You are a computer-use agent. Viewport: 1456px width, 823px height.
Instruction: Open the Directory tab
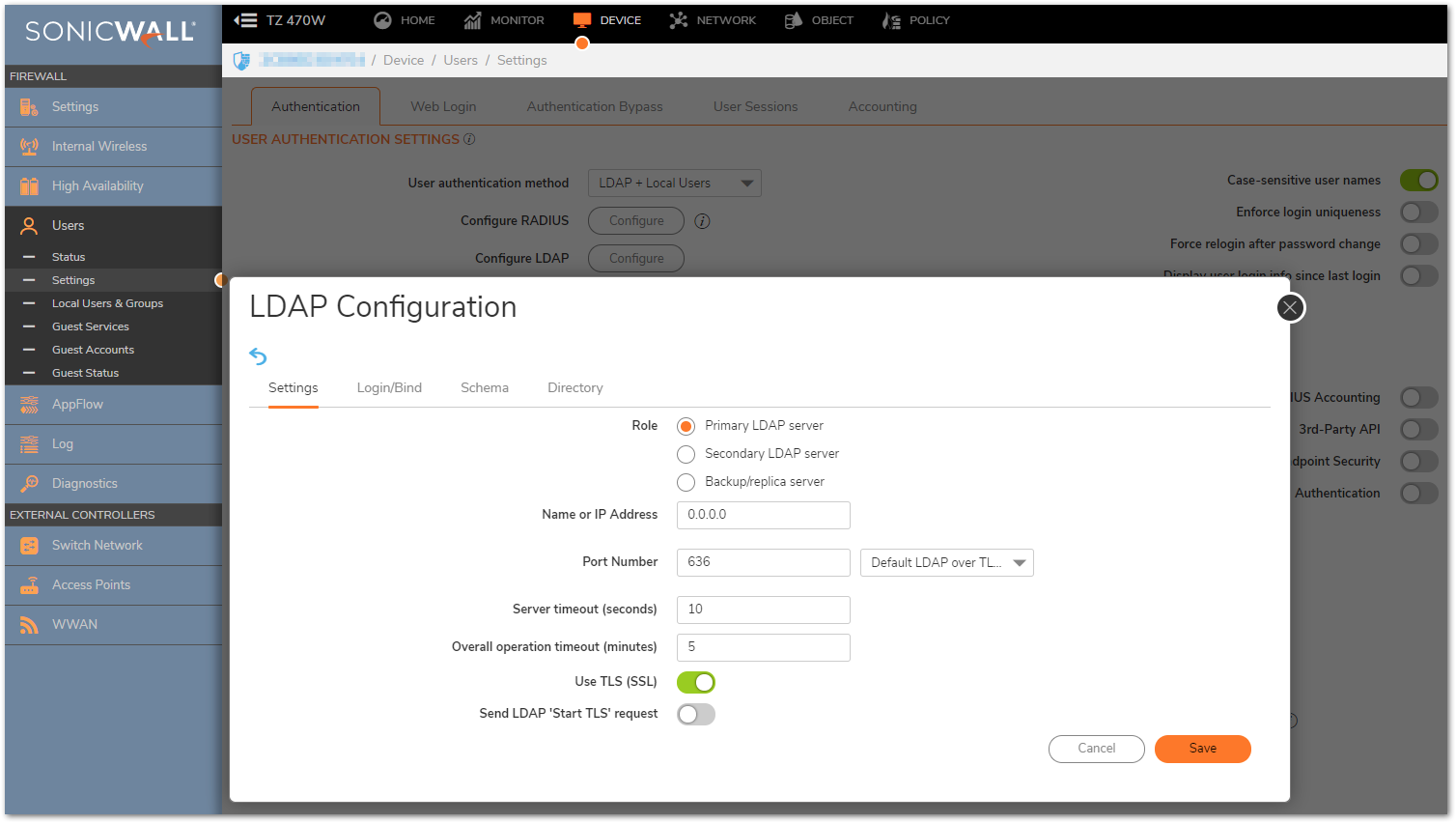pyautogui.click(x=574, y=388)
